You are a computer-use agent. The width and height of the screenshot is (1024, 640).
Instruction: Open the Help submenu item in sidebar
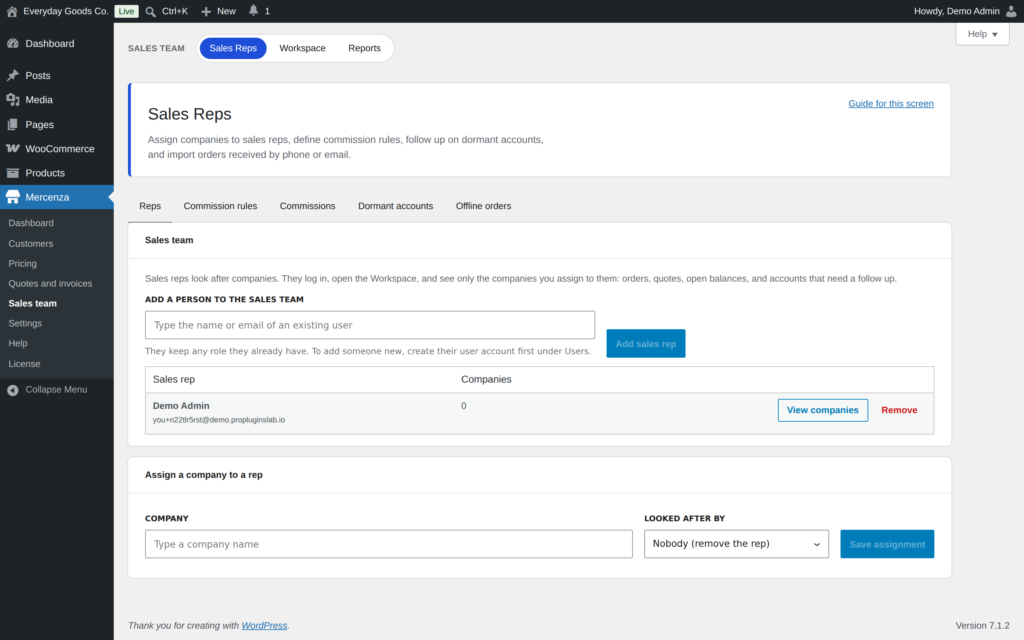18,344
